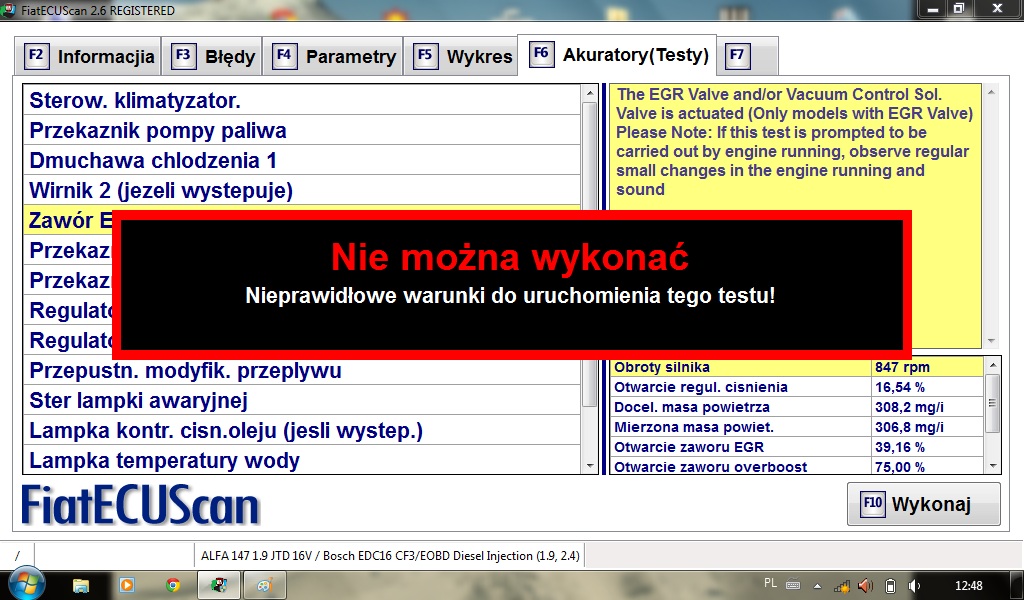Minimize the FiatECUScan window
The image size is (1024, 600).
[932, 9]
